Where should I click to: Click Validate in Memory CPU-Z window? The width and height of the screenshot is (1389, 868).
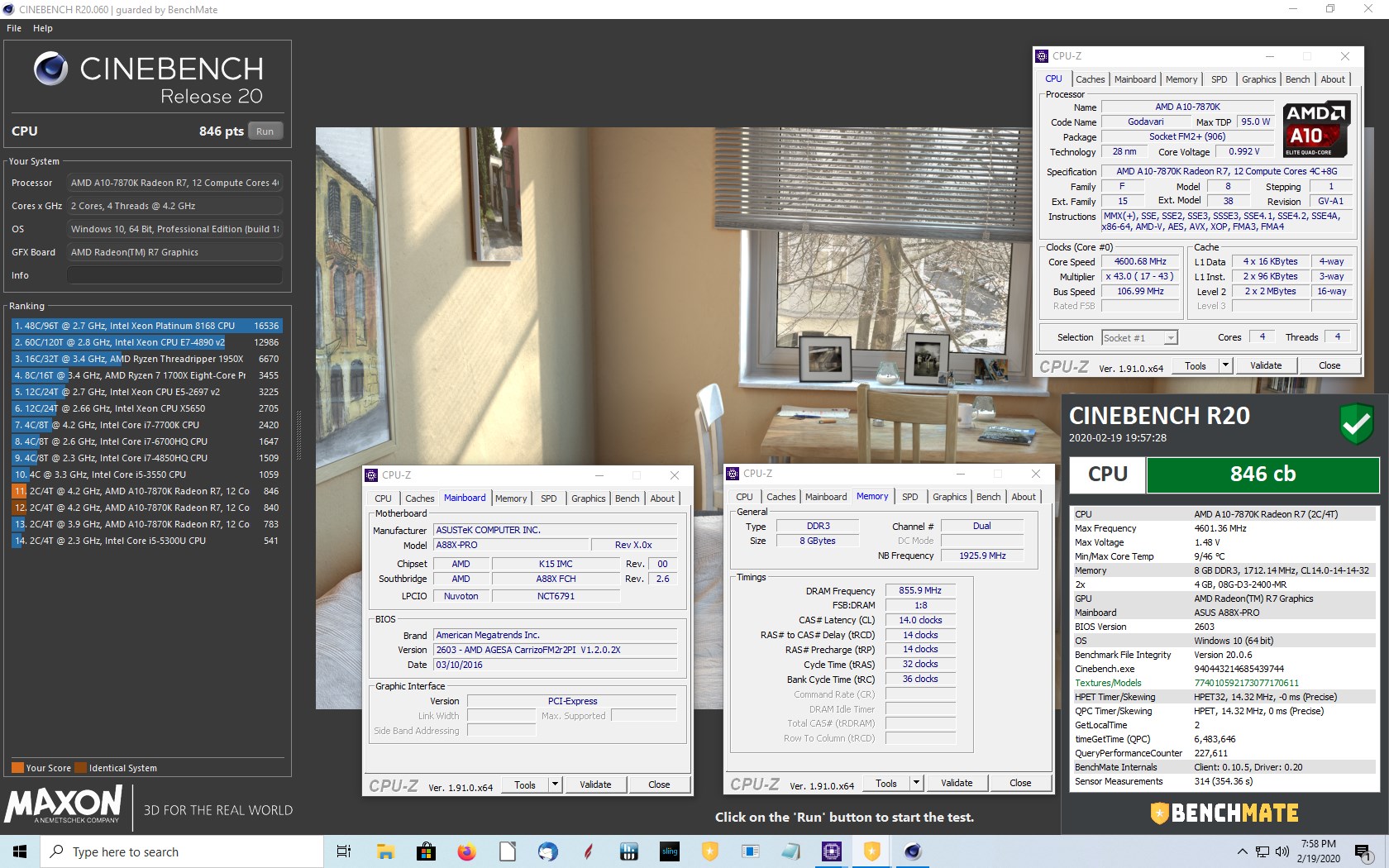point(957,783)
